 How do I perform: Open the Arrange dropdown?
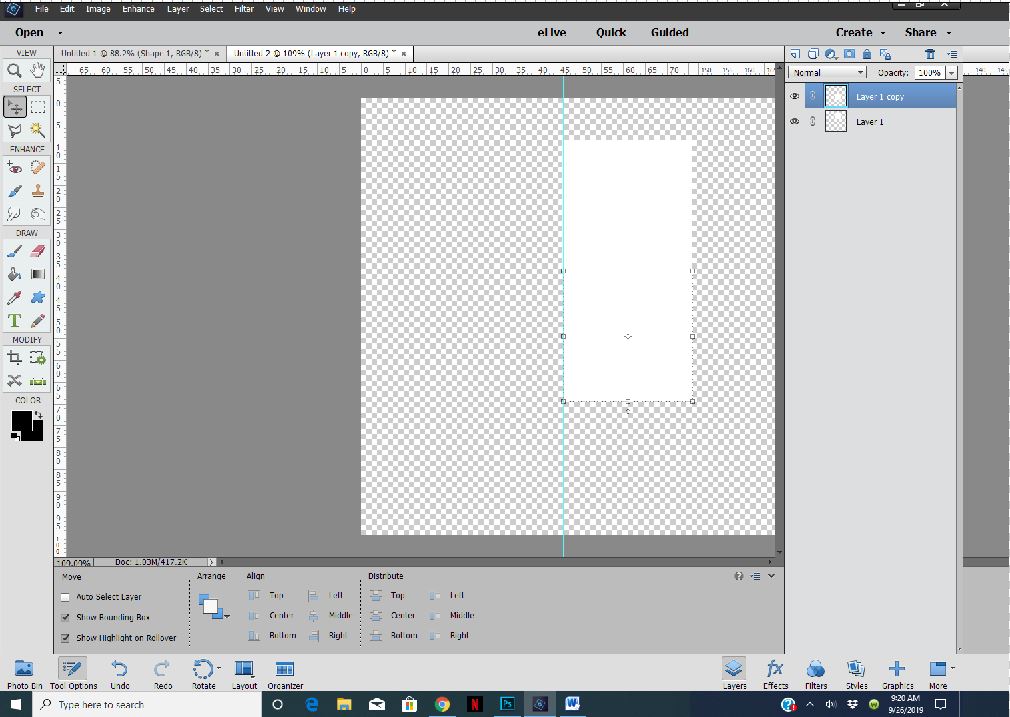213,607
